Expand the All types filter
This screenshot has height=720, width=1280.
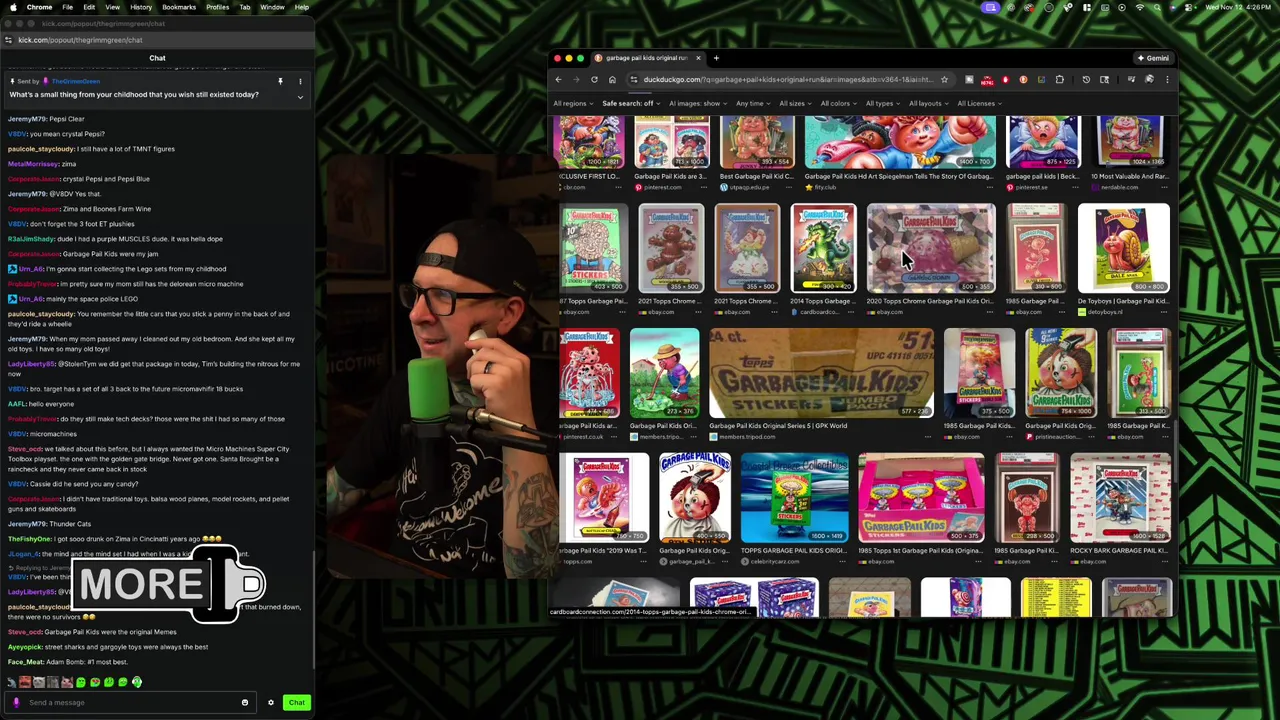[882, 104]
